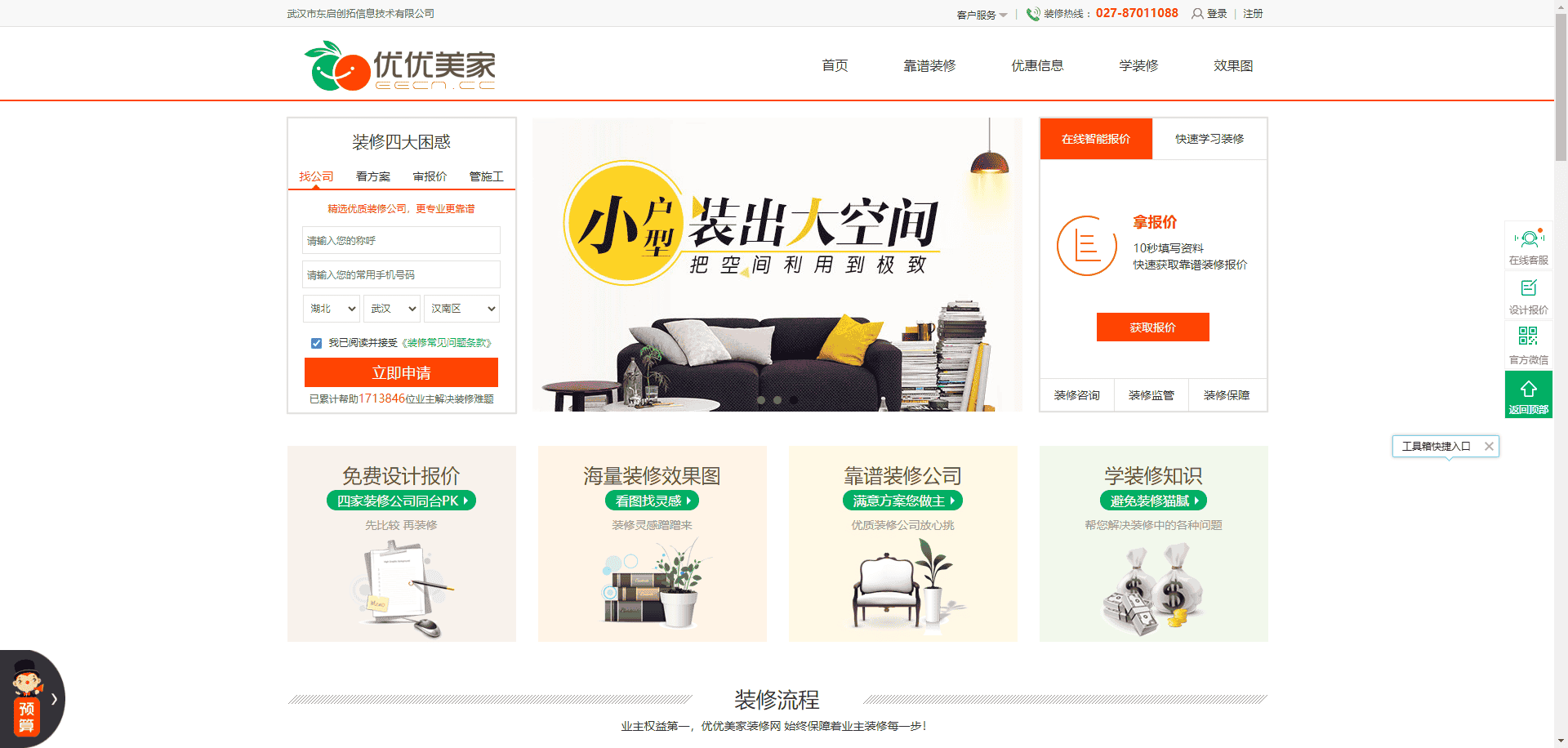The image size is (1568, 748).
Task: Select the second carousel dot indicator
Action: tap(777, 400)
